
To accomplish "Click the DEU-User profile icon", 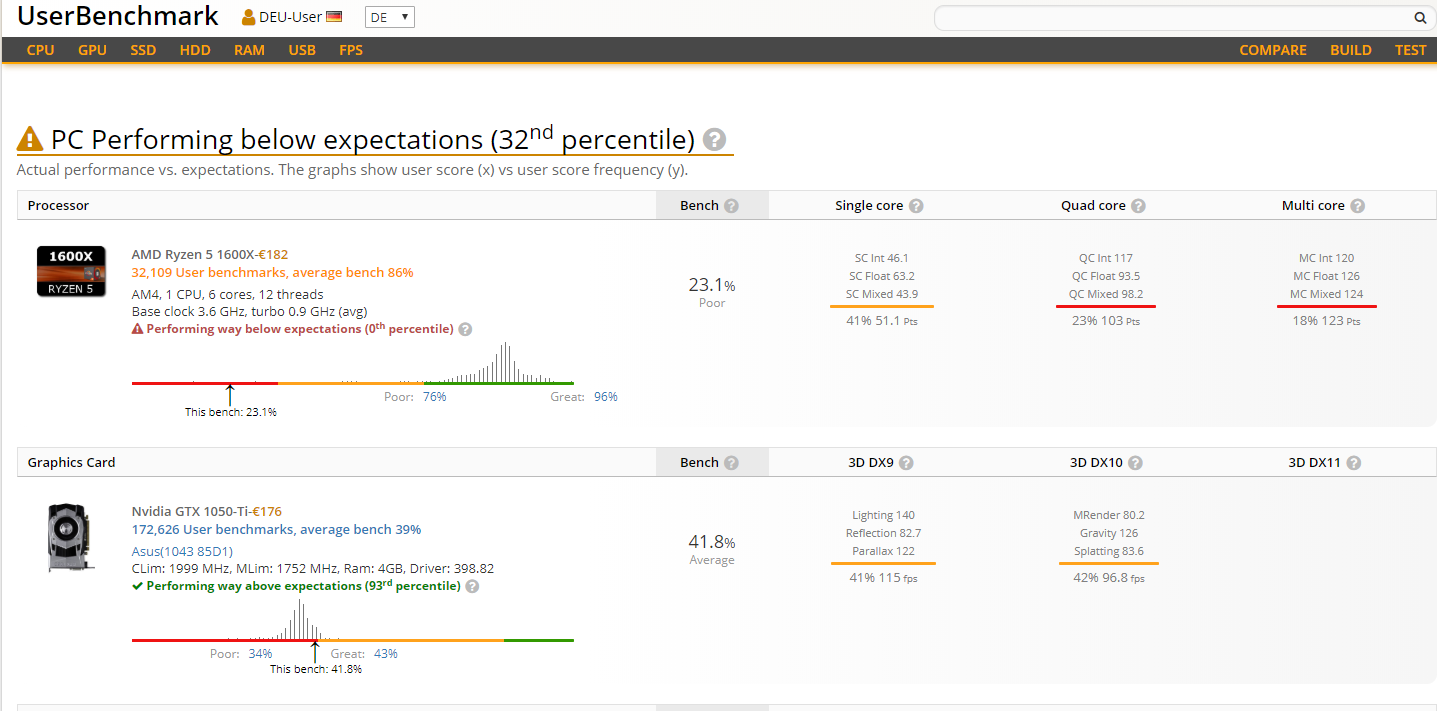I will tap(249, 17).
